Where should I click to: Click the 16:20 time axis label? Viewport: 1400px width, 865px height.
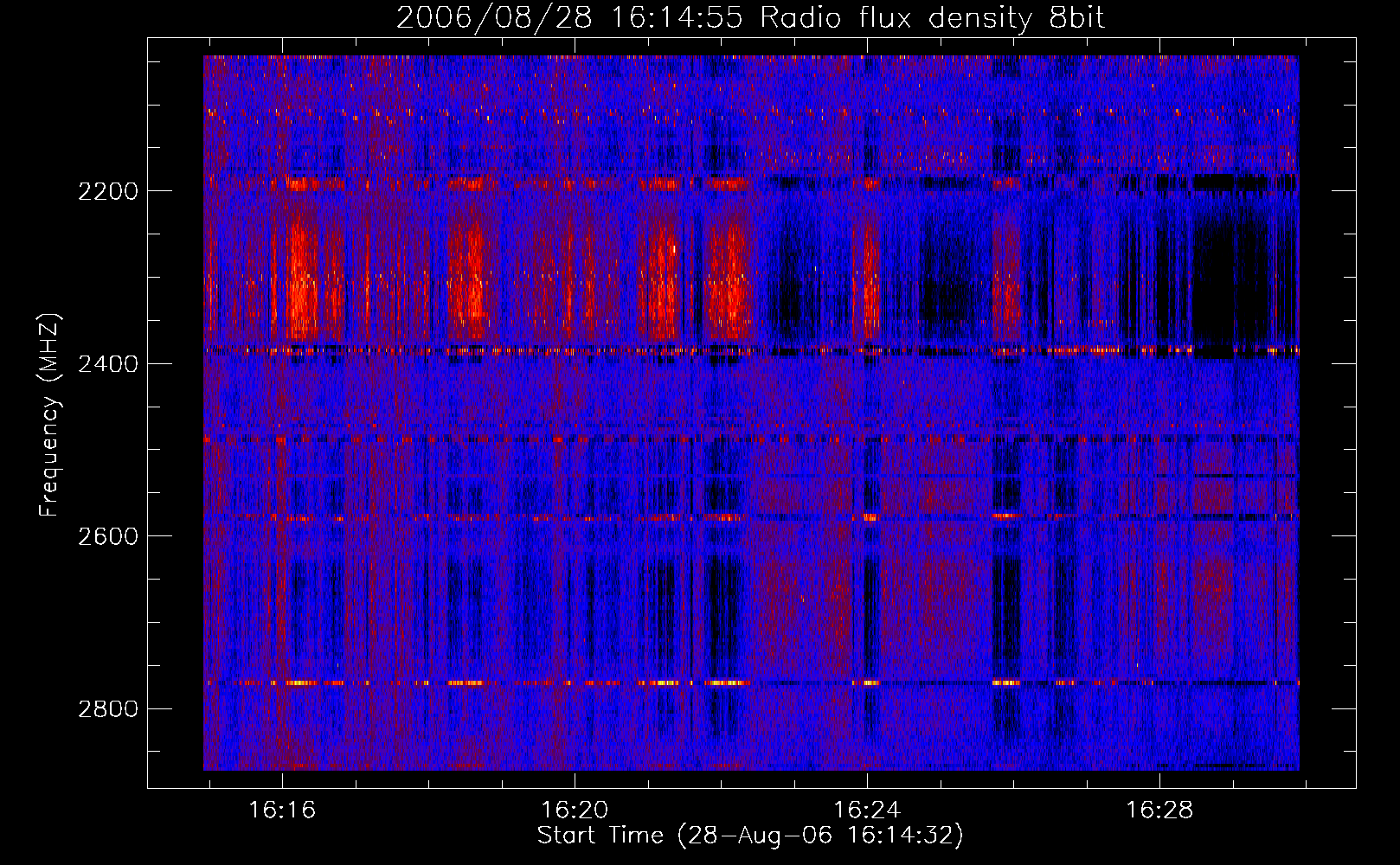click(575, 811)
